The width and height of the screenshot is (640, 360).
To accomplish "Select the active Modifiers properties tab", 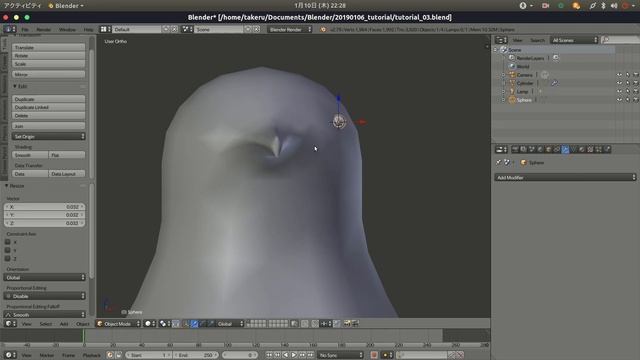I will [x=565, y=149].
